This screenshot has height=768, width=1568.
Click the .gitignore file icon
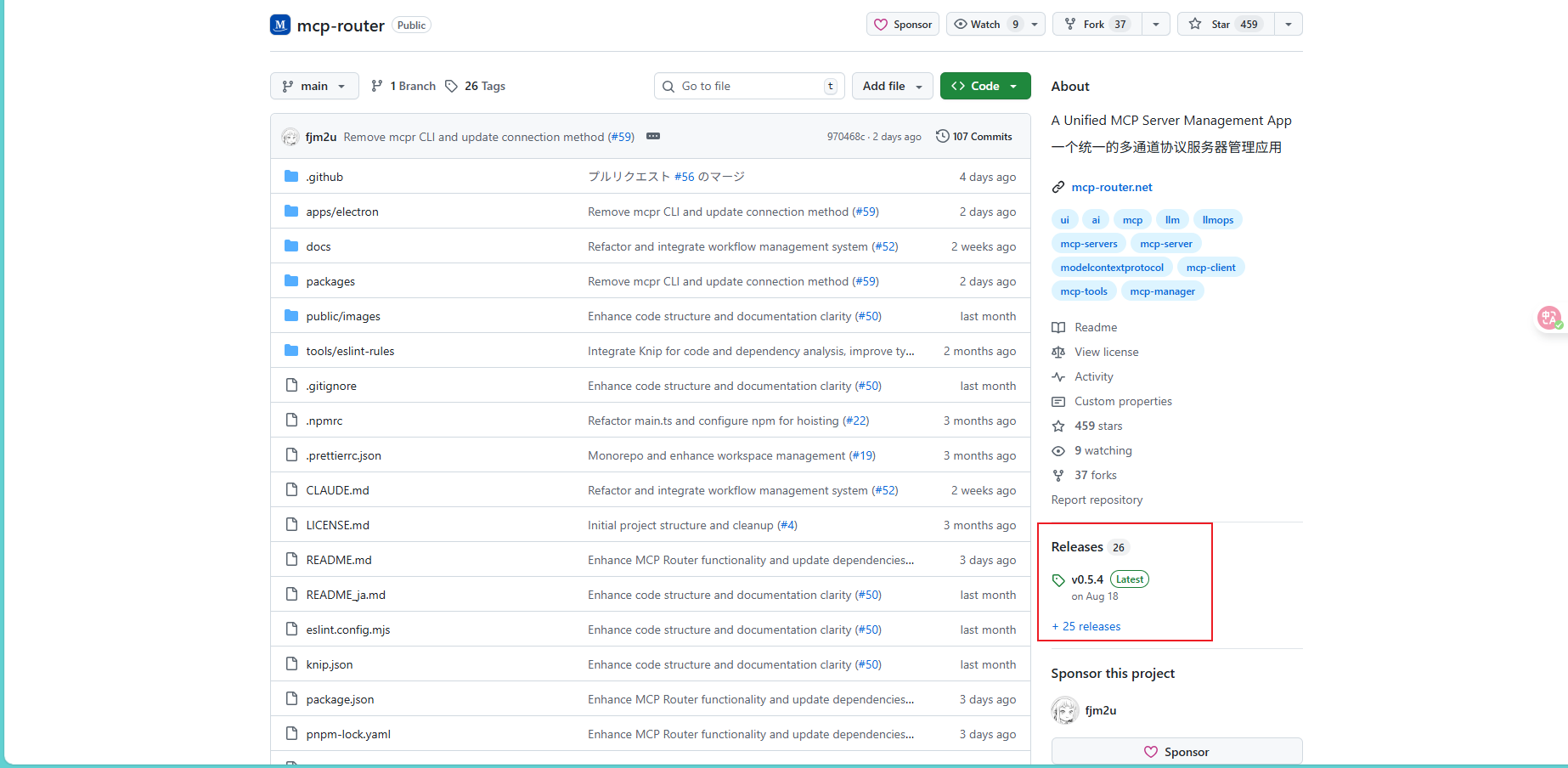coord(291,385)
